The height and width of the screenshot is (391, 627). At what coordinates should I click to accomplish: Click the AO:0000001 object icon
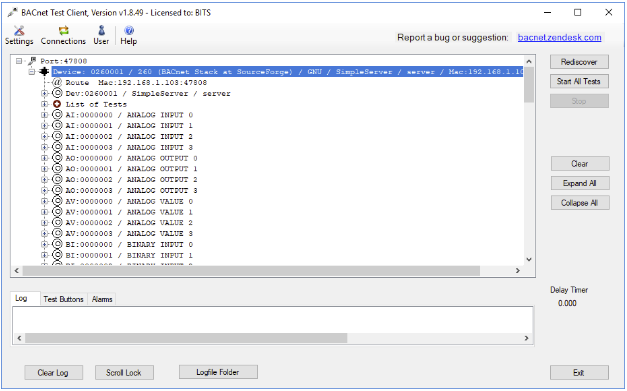point(57,169)
